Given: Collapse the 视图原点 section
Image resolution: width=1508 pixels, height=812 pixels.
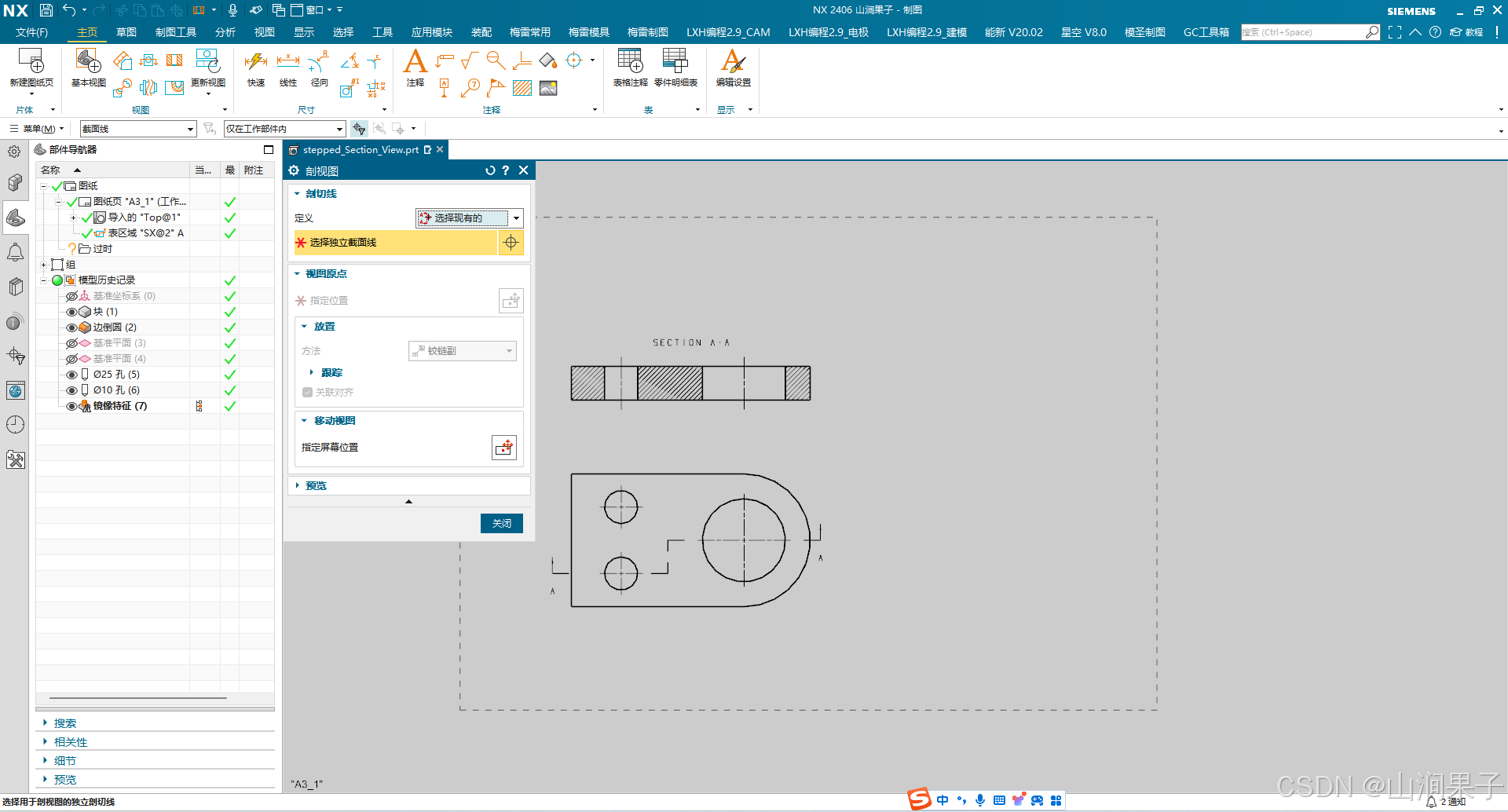Looking at the screenshot, I should tap(297, 273).
